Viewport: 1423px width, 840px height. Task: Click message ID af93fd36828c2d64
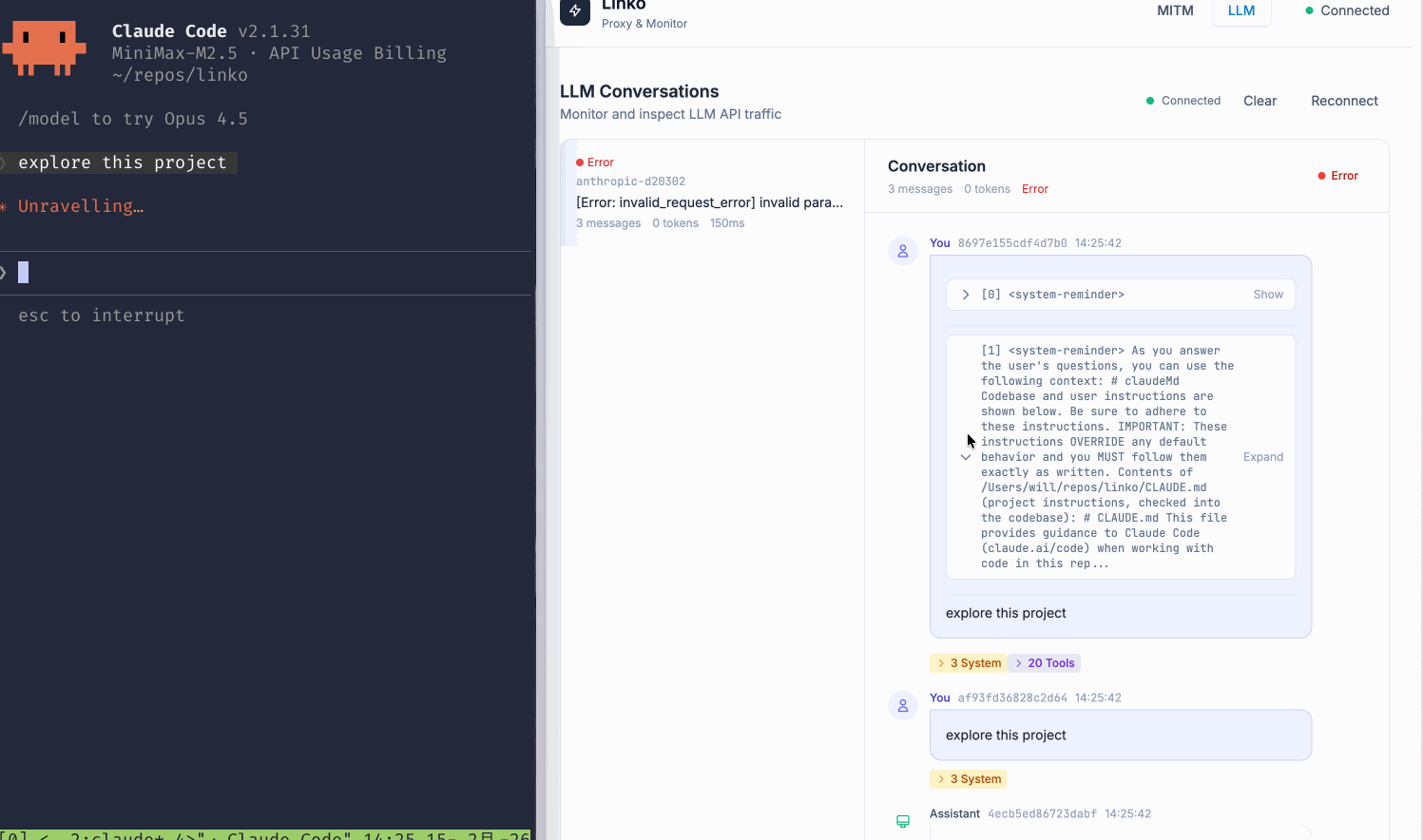pyautogui.click(x=1012, y=697)
